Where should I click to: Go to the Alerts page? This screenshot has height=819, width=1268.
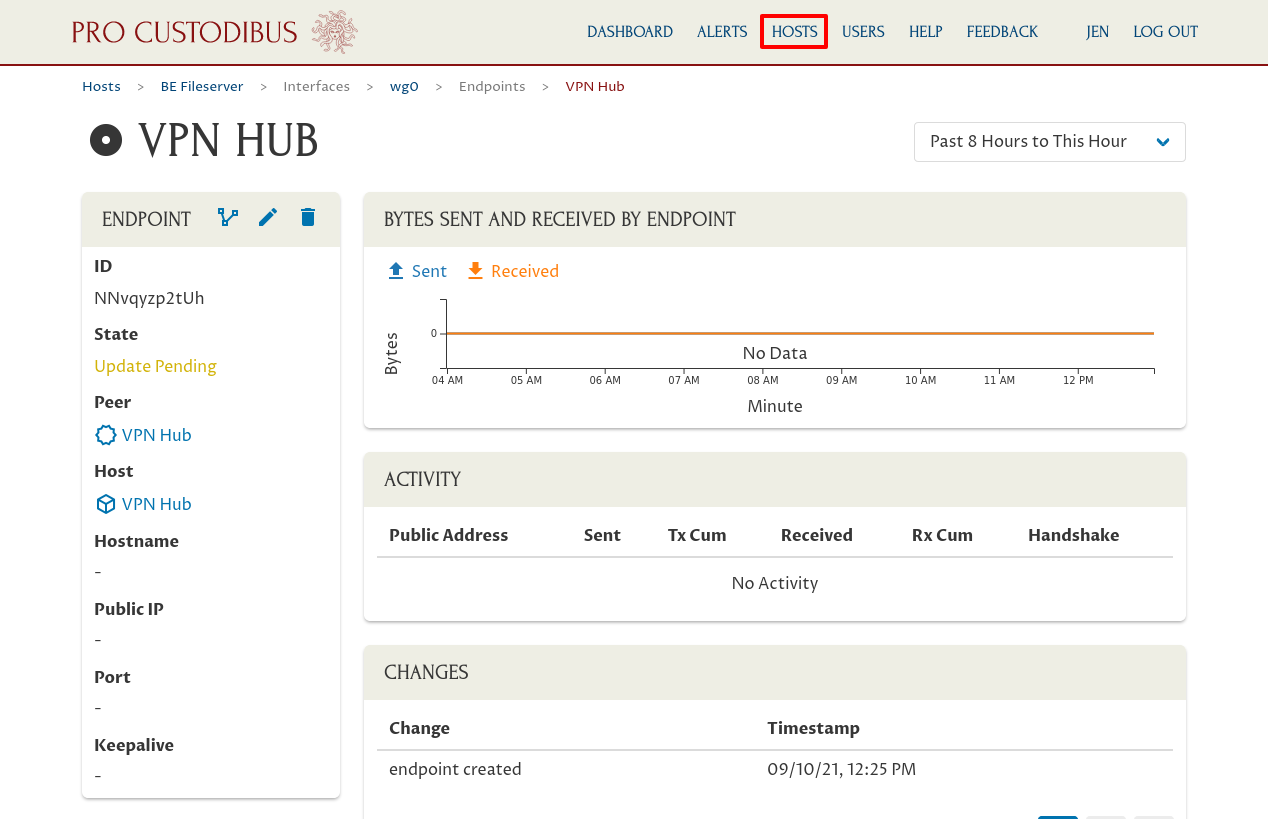coord(722,32)
